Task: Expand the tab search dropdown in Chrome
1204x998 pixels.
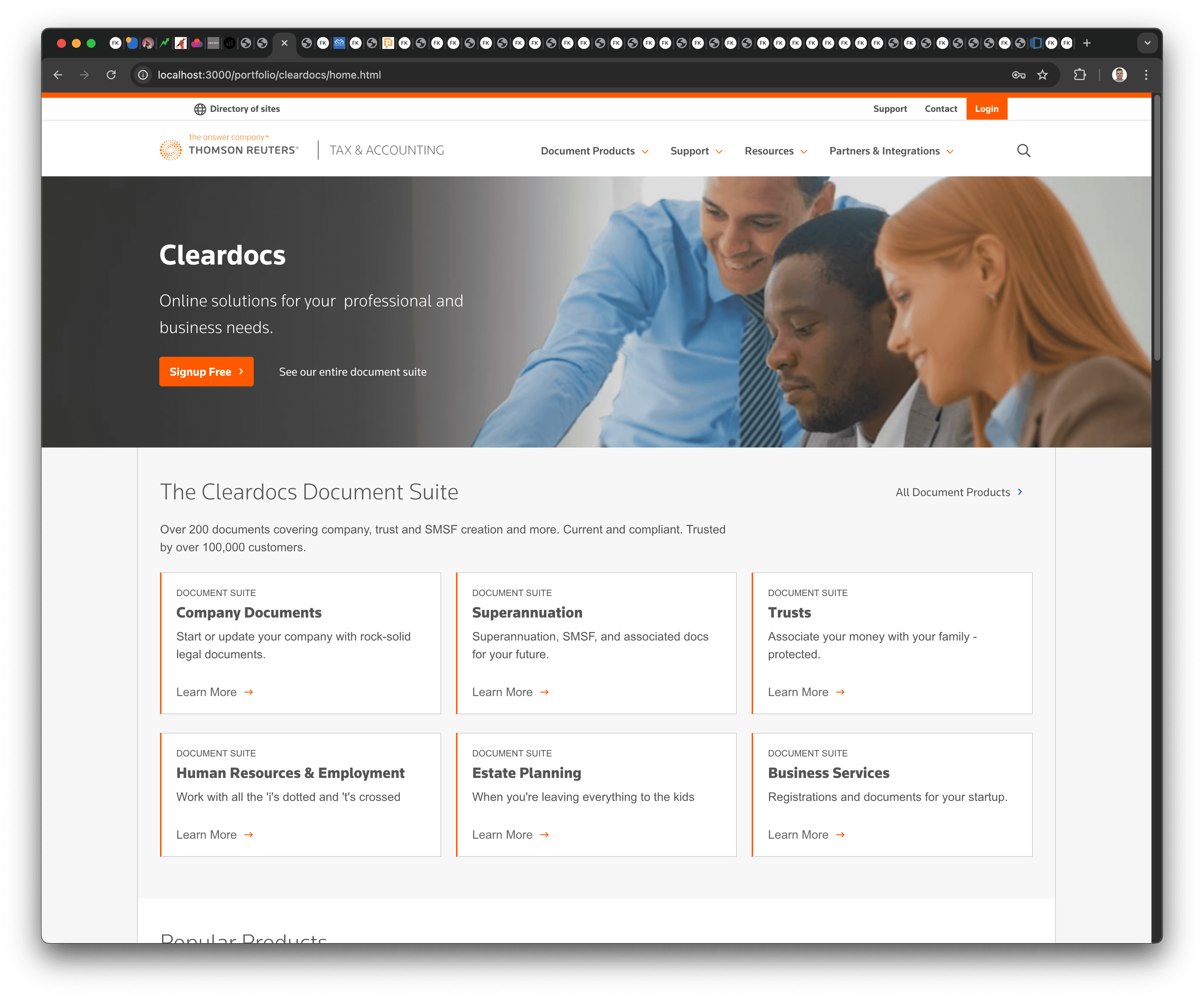Action: [x=1147, y=43]
